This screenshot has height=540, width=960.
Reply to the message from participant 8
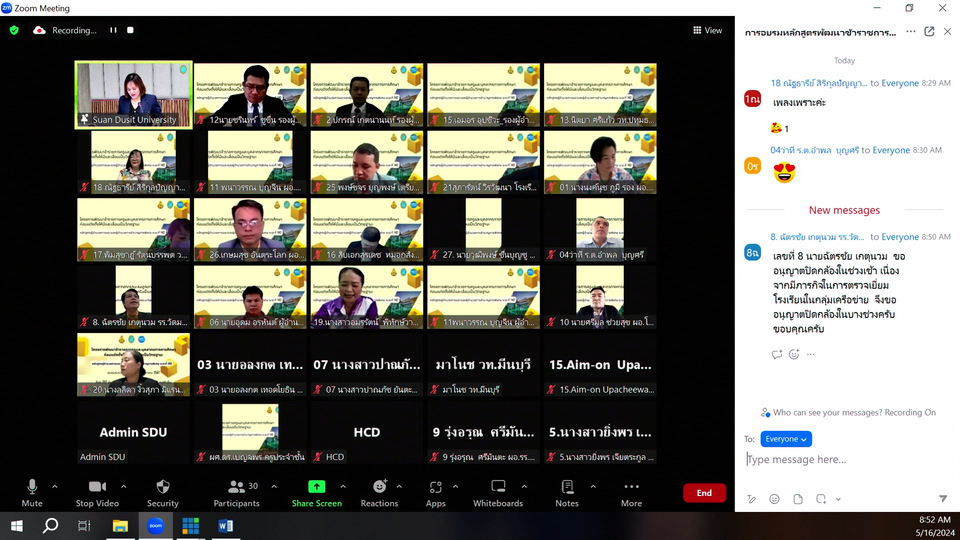tap(777, 354)
